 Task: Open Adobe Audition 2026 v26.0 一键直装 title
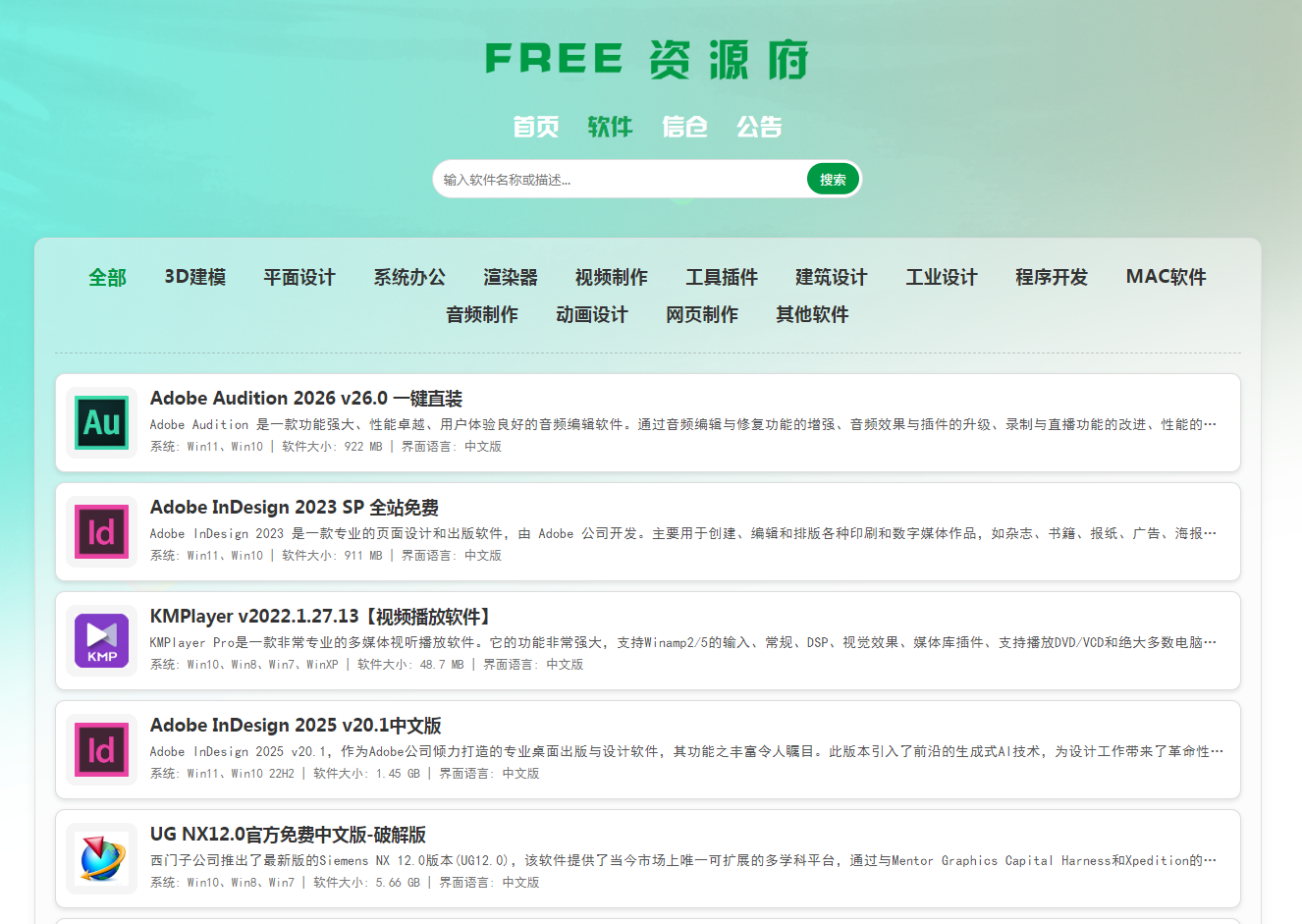tap(306, 399)
